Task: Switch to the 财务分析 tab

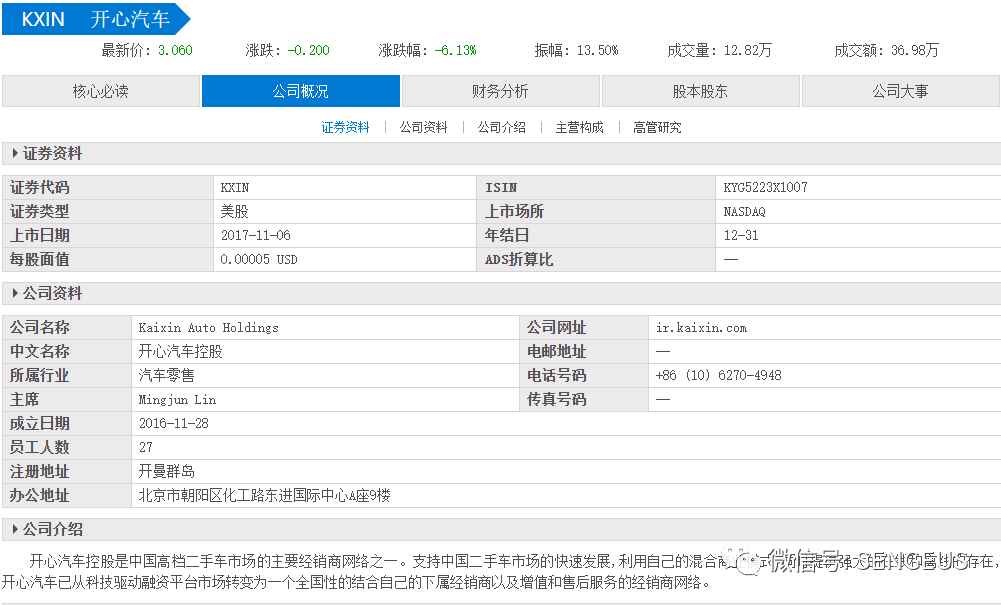Action: (500, 91)
